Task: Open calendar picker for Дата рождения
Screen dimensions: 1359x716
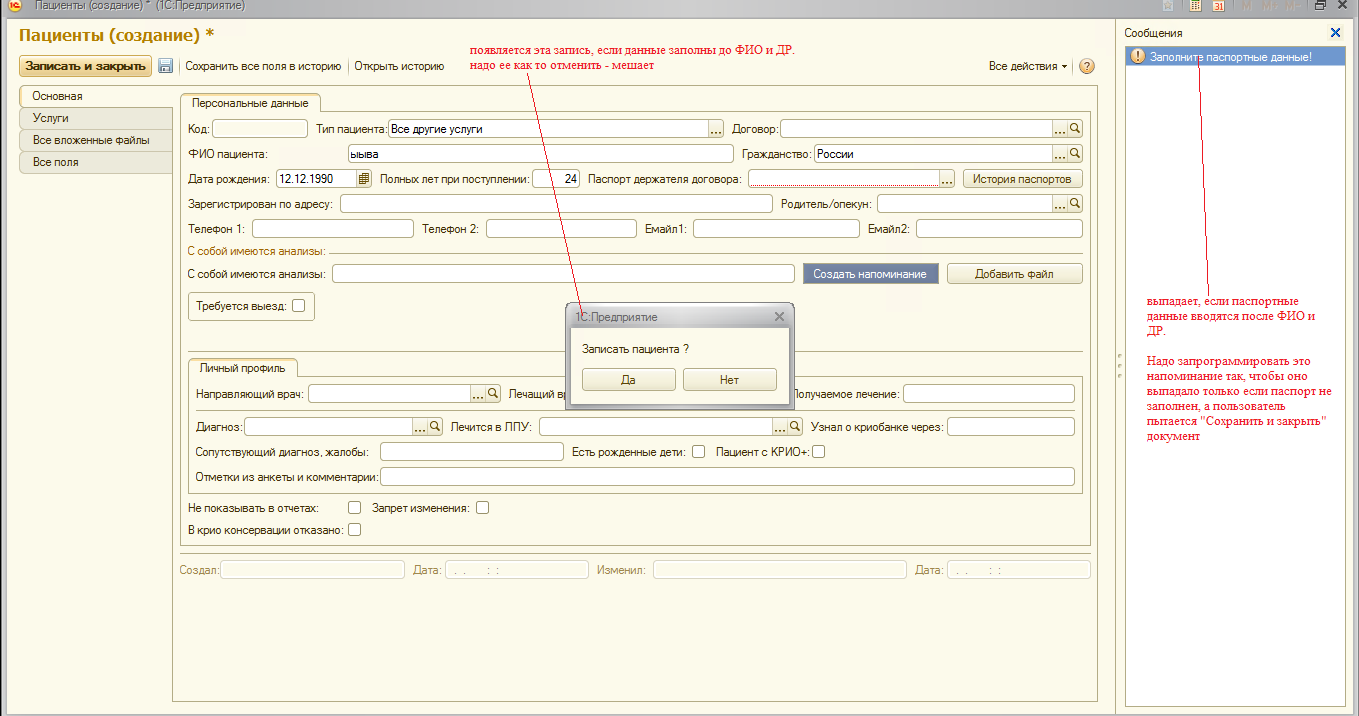Action: click(364, 179)
